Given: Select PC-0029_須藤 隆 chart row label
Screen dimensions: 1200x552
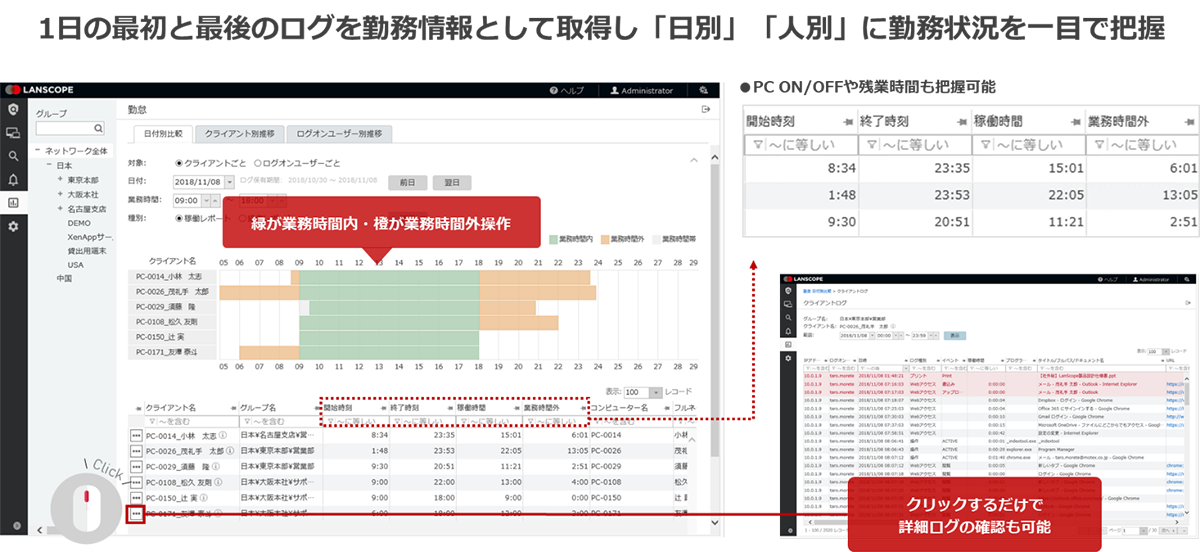Looking at the screenshot, I should click(x=171, y=307).
